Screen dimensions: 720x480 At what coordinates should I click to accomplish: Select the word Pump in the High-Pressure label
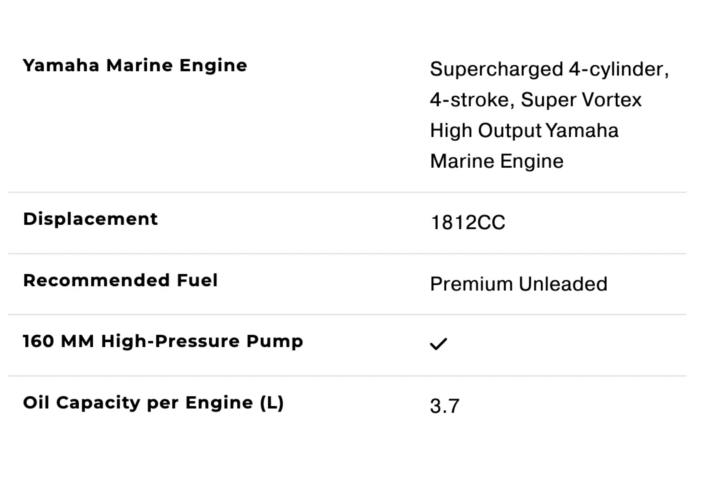pyautogui.click(x=275, y=342)
